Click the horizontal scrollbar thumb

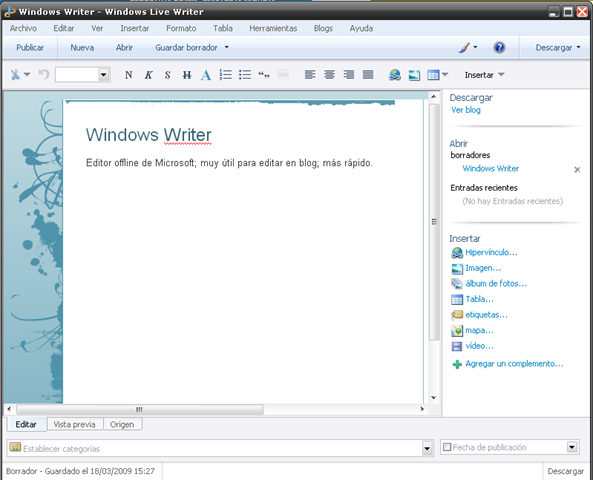tap(140, 409)
